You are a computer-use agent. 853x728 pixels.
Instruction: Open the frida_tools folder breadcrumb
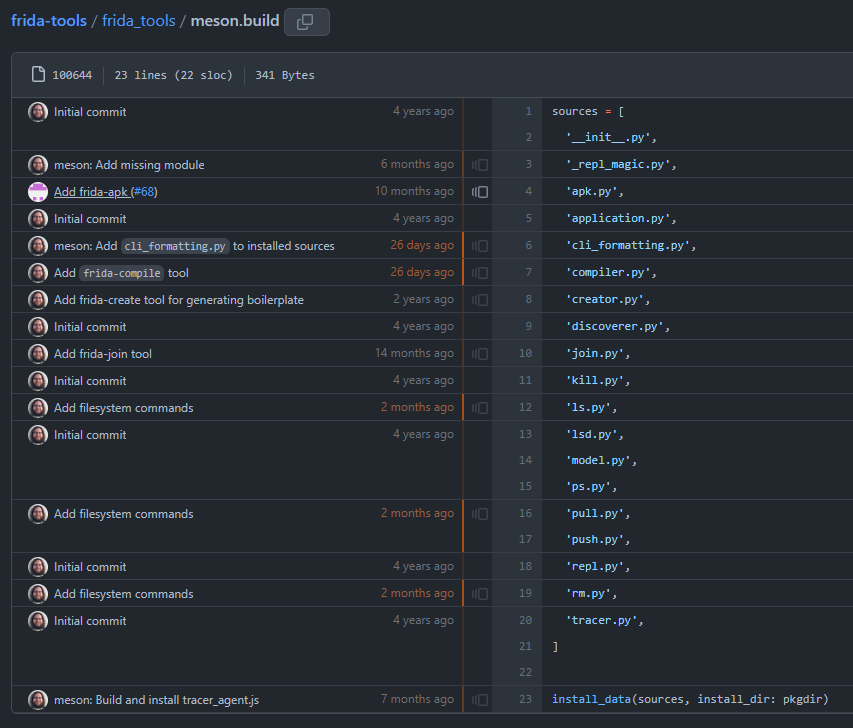(x=139, y=21)
